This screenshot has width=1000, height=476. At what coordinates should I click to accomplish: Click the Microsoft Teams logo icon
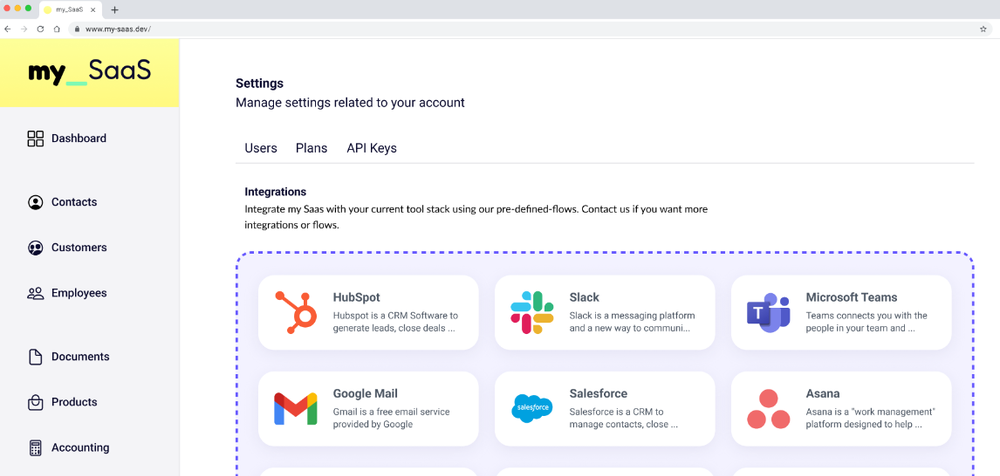768,313
